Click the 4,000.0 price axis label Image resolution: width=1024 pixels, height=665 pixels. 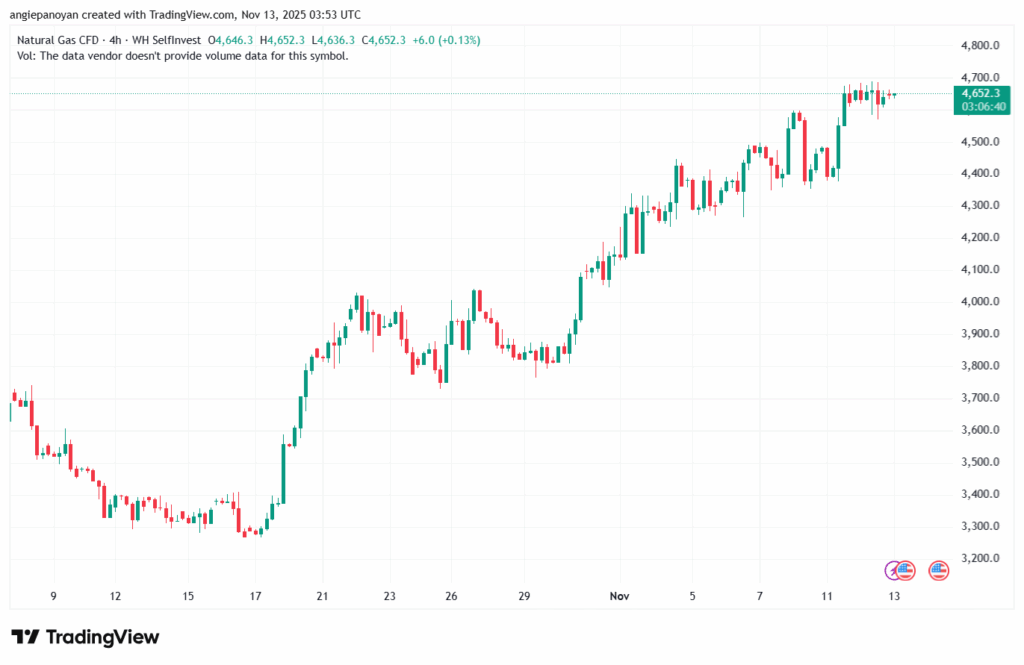point(980,302)
